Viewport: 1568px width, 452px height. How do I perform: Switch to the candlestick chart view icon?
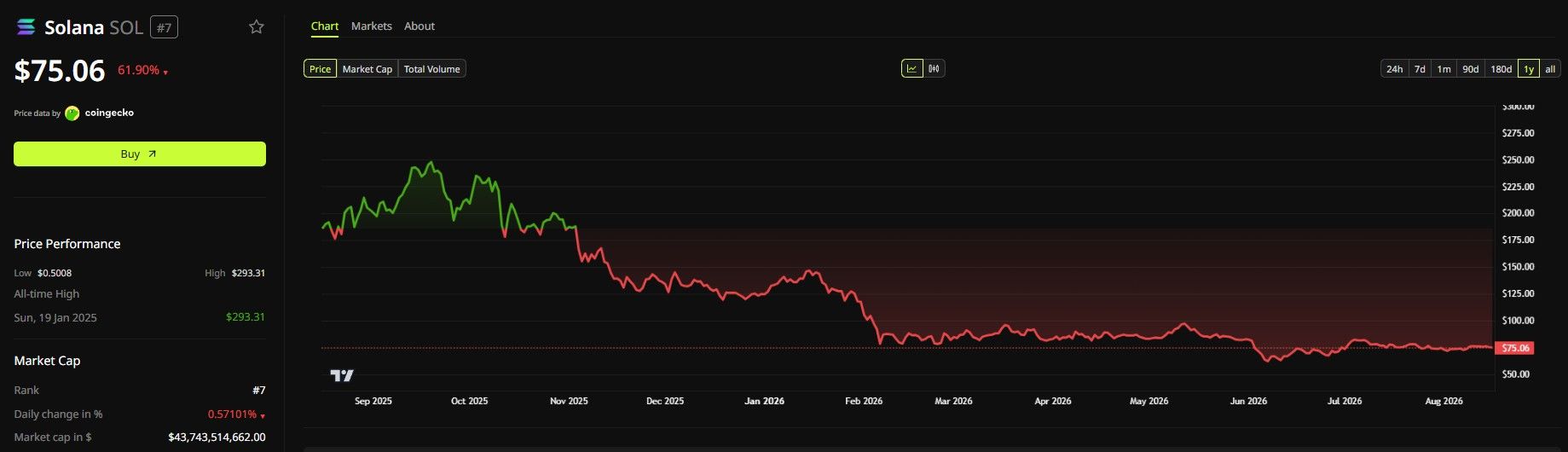pos(934,68)
